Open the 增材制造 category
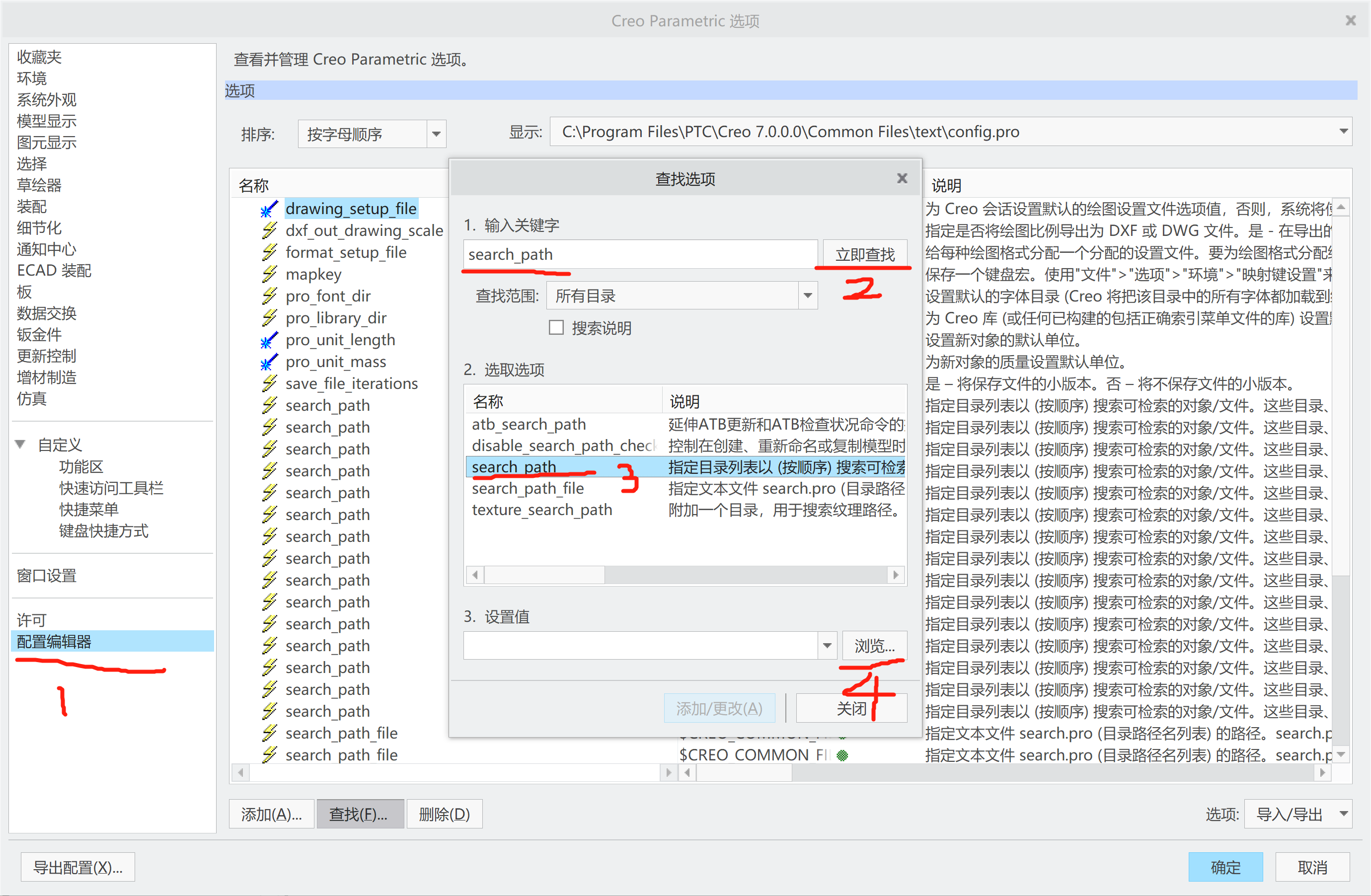The width and height of the screenshot is (1371, 896). (x=47, y=378)
